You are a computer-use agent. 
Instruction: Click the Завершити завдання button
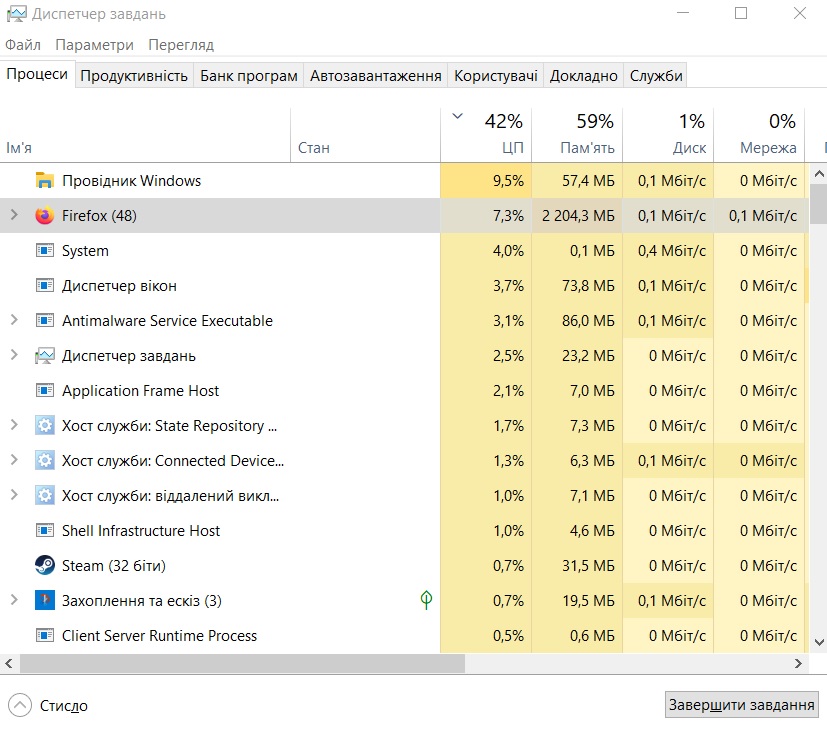click(742, 705)
